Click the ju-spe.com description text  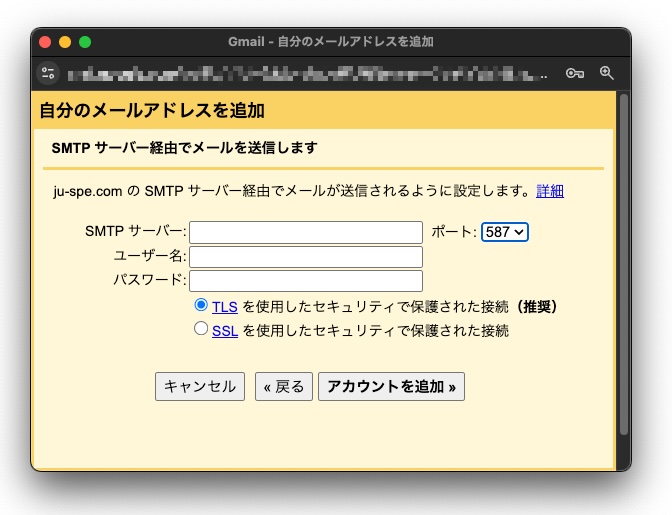(292, 191)
